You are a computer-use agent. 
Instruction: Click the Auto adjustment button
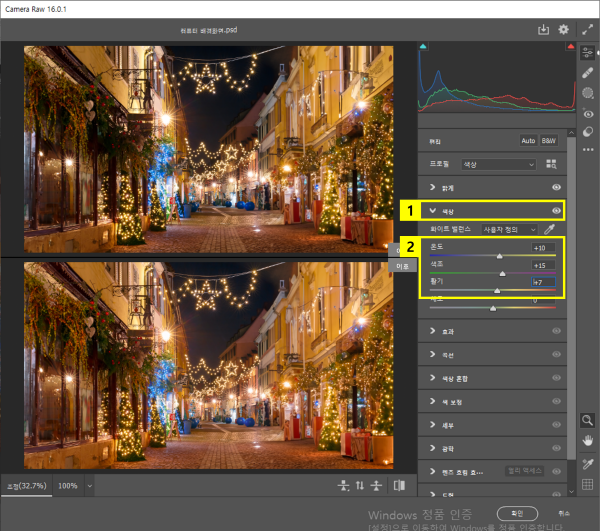527,141
